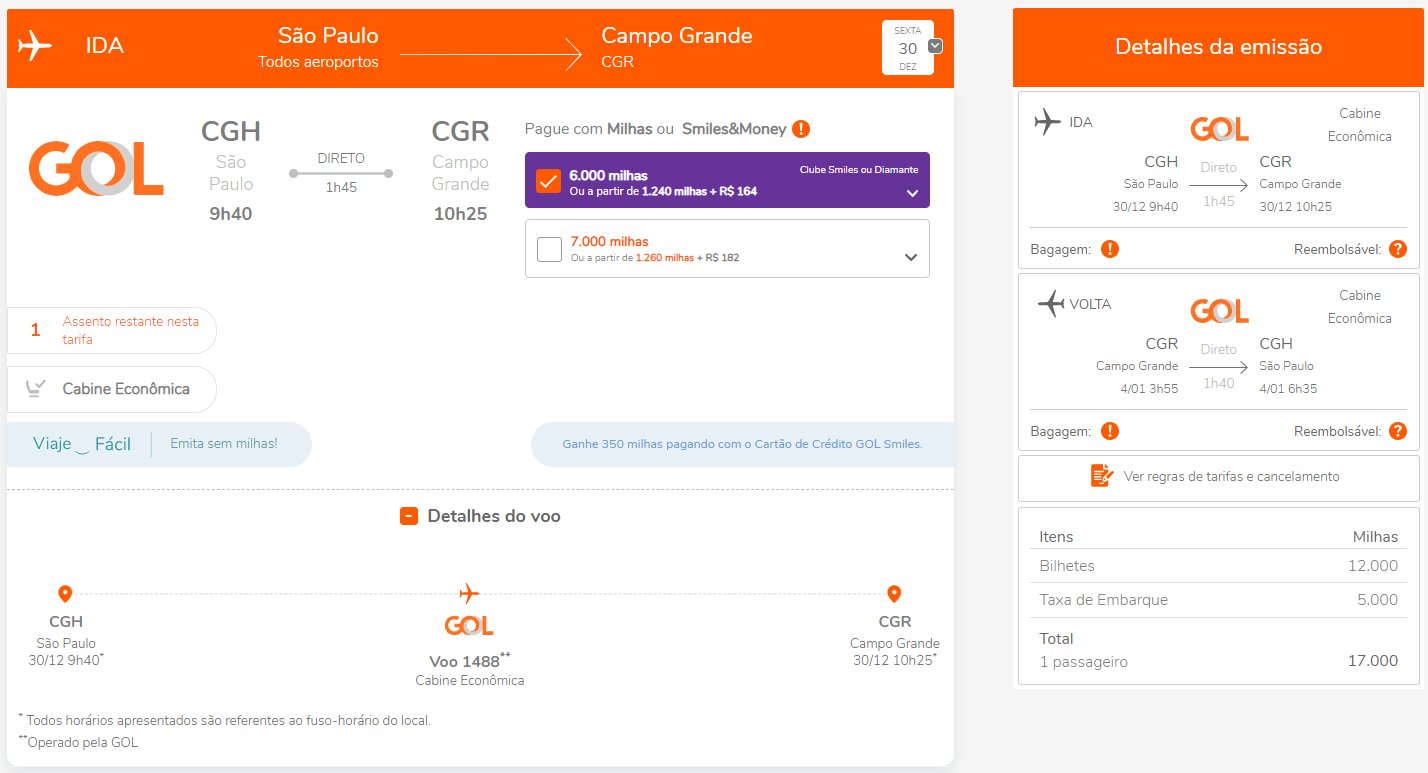Select the 7.000 milhas fare checkbox
This screenshot has height=773, width=1428.
click(549, 249)
